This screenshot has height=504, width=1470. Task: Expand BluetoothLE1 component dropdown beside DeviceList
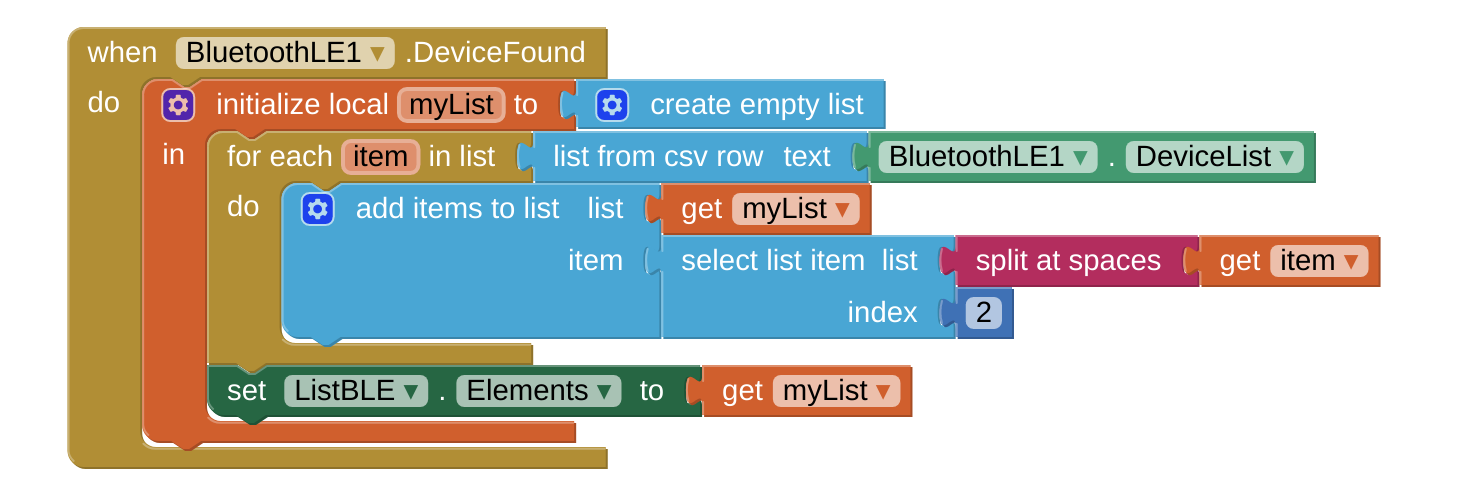pyautogui.click(x=1080, y=157)
